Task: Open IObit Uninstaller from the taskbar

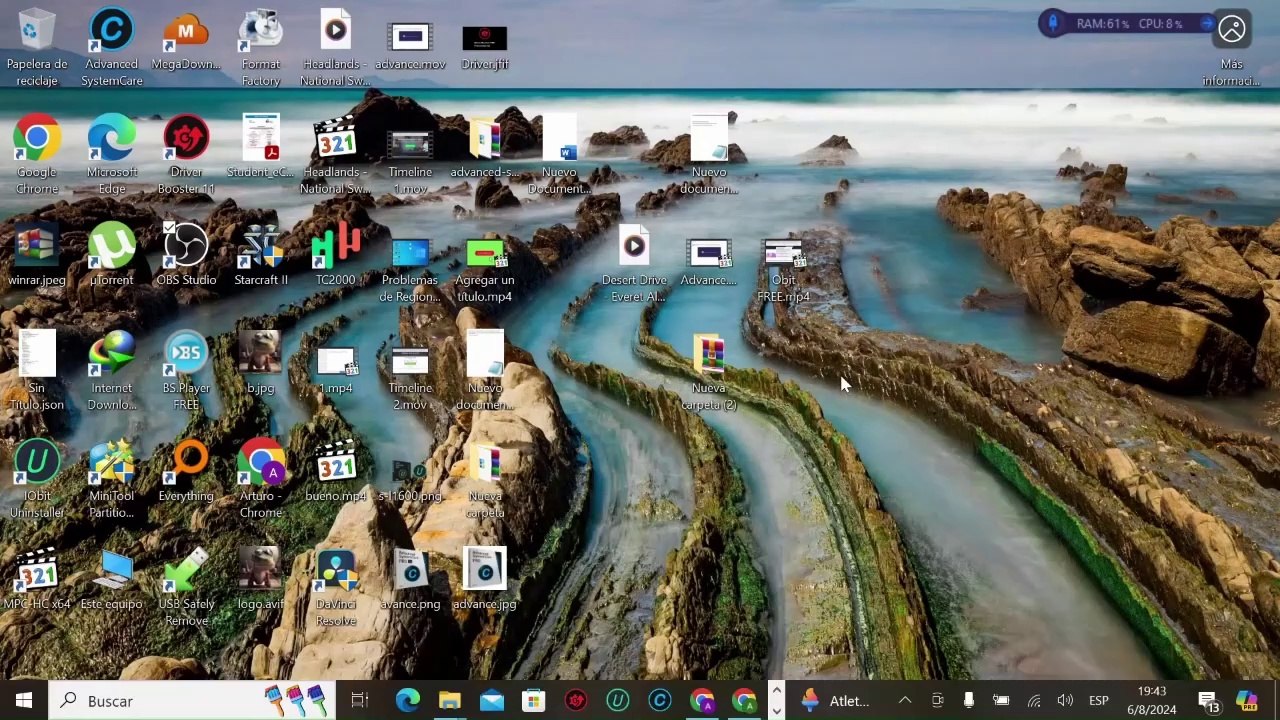Action: [x=617, y=700]
